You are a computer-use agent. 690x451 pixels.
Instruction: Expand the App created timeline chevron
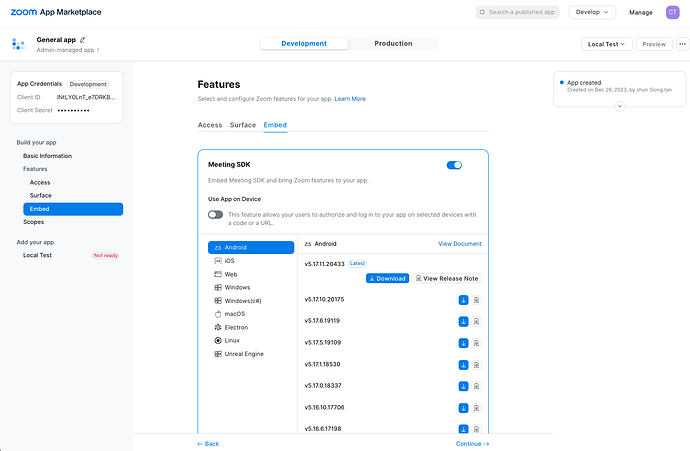click(620, 106)
